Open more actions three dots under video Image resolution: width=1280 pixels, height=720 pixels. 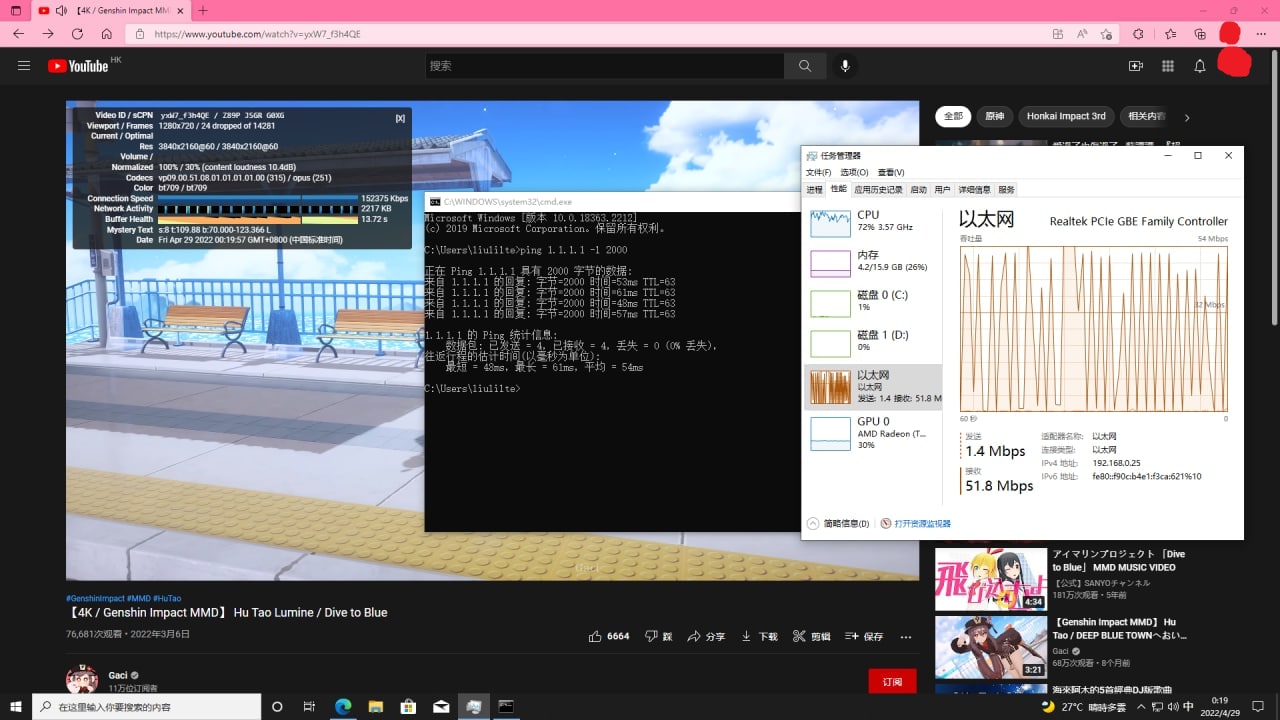coord(906,636)
